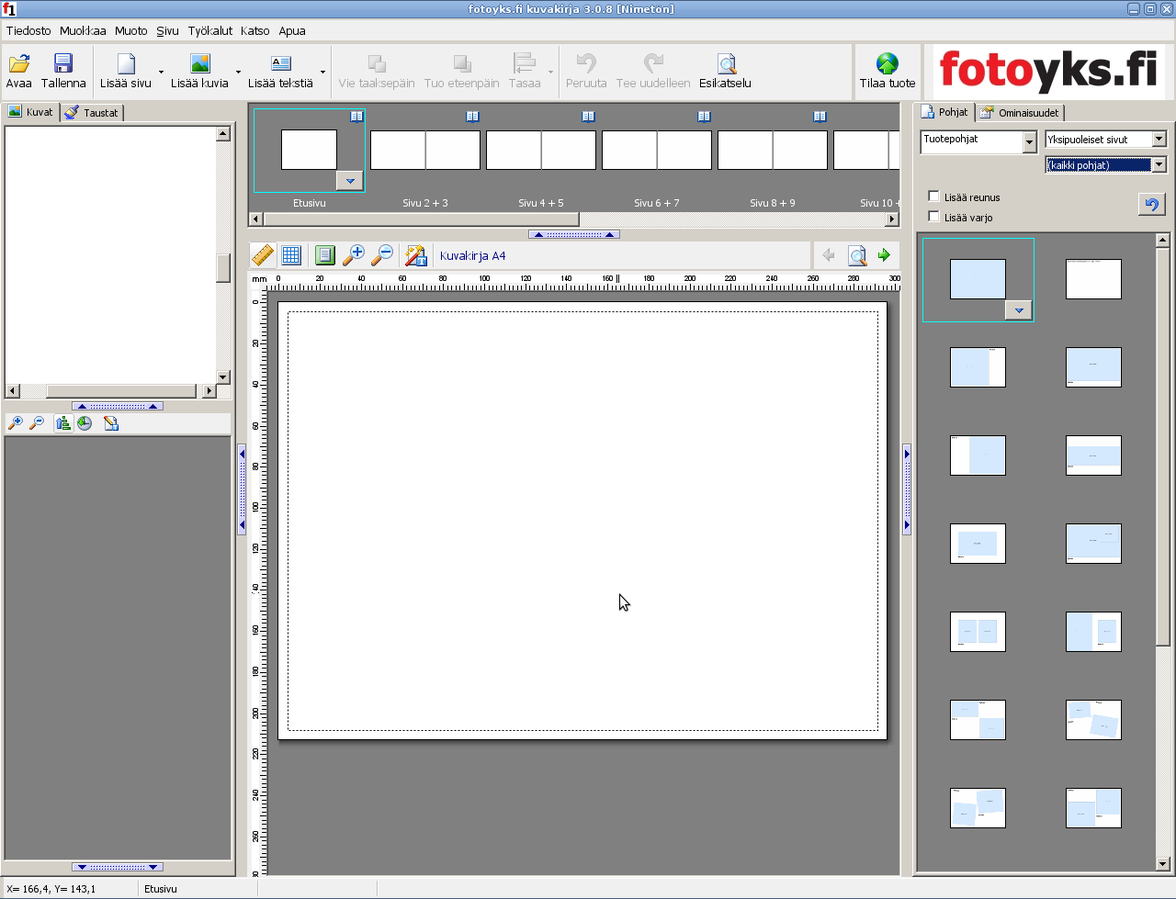Click the Lisää tekstiä button
1176x899 pixels.
(x=281, y=72)
